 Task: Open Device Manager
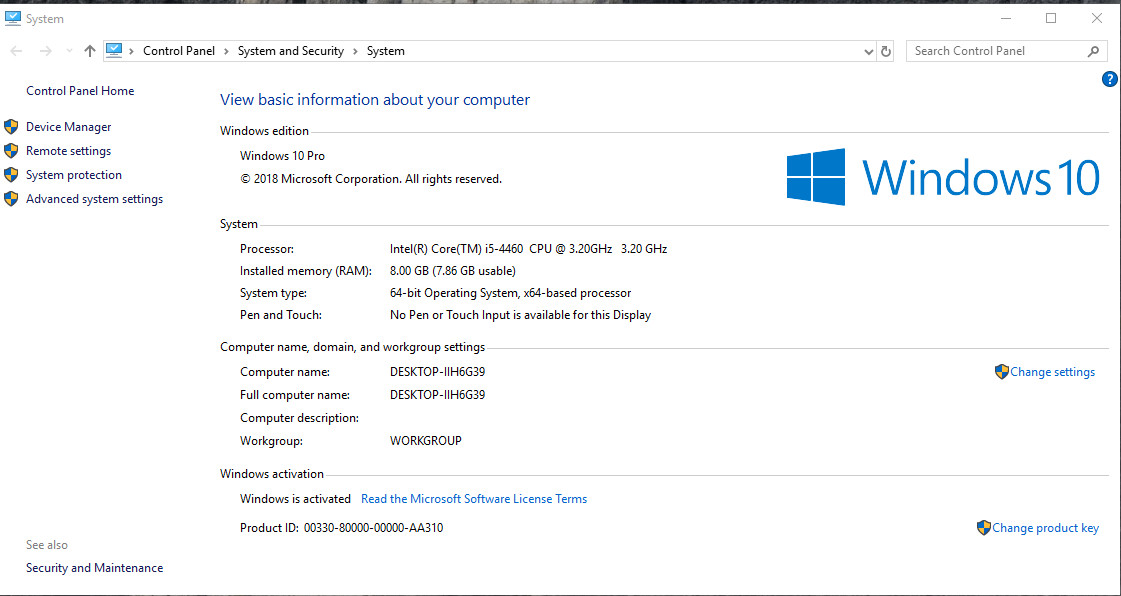(x=69, y=126)
